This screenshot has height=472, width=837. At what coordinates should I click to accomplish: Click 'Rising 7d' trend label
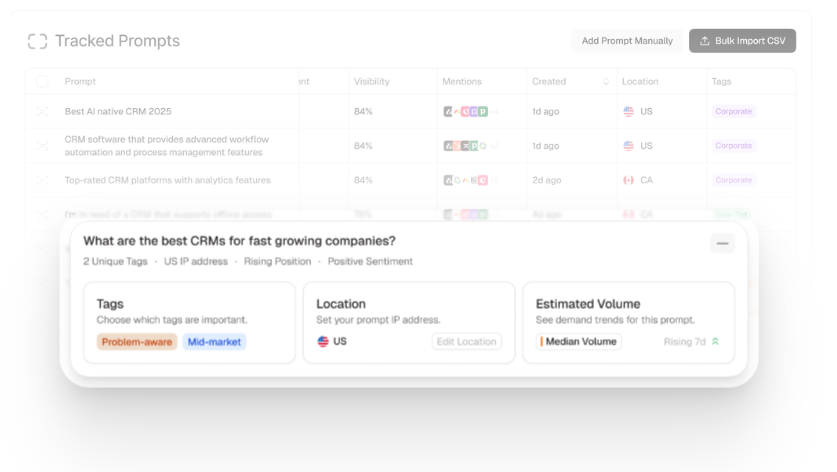point(684,341)
